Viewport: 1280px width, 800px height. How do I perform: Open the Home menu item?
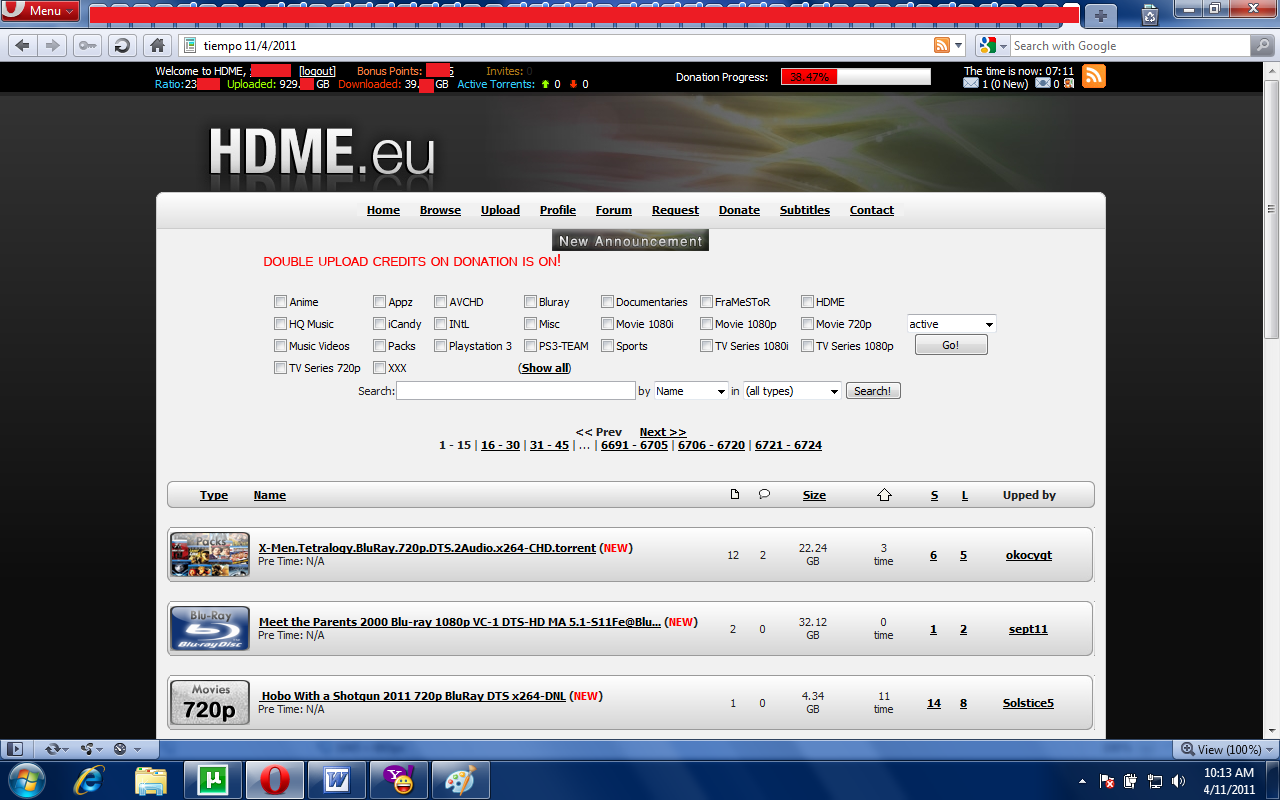pos(383,210)
